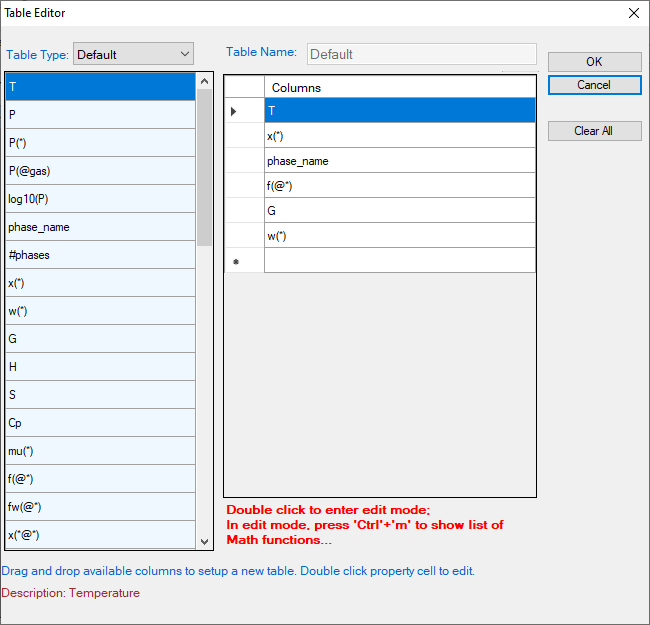Select the phase_name row in Columns table
Viewport: 650px width, 625px height.
click(399, 161)
